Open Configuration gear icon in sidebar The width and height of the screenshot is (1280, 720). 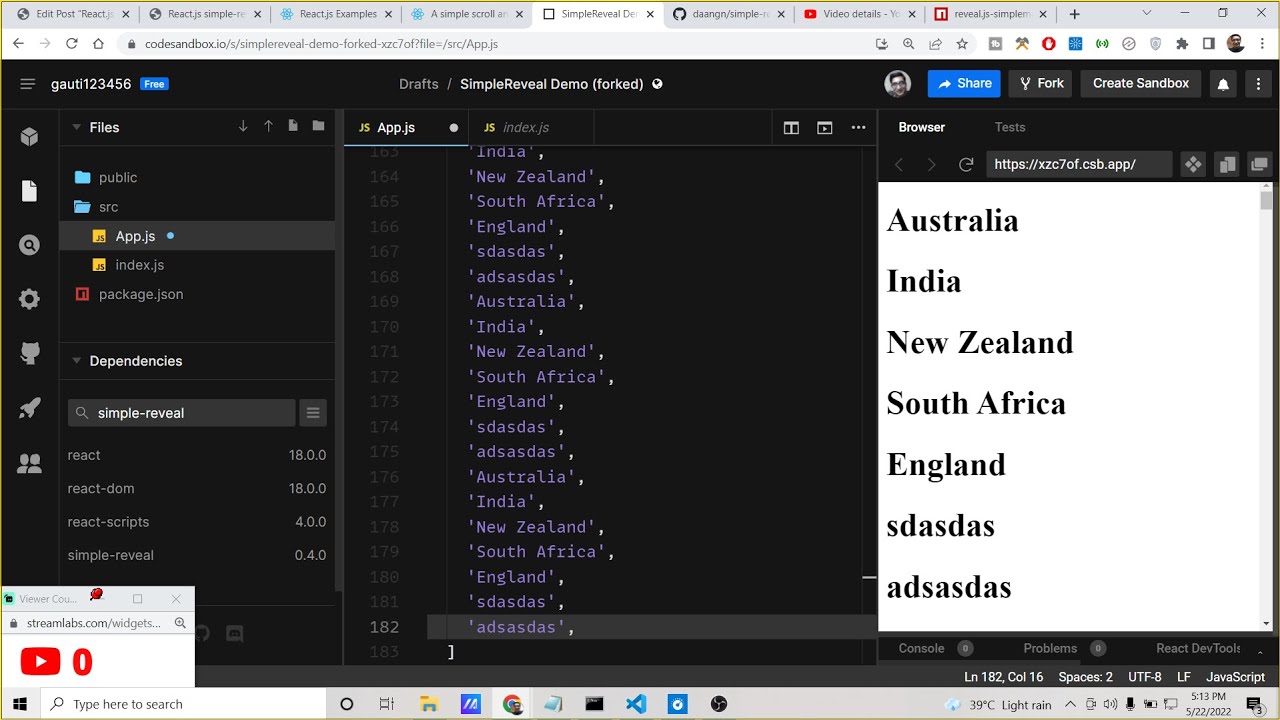[29, 299]
